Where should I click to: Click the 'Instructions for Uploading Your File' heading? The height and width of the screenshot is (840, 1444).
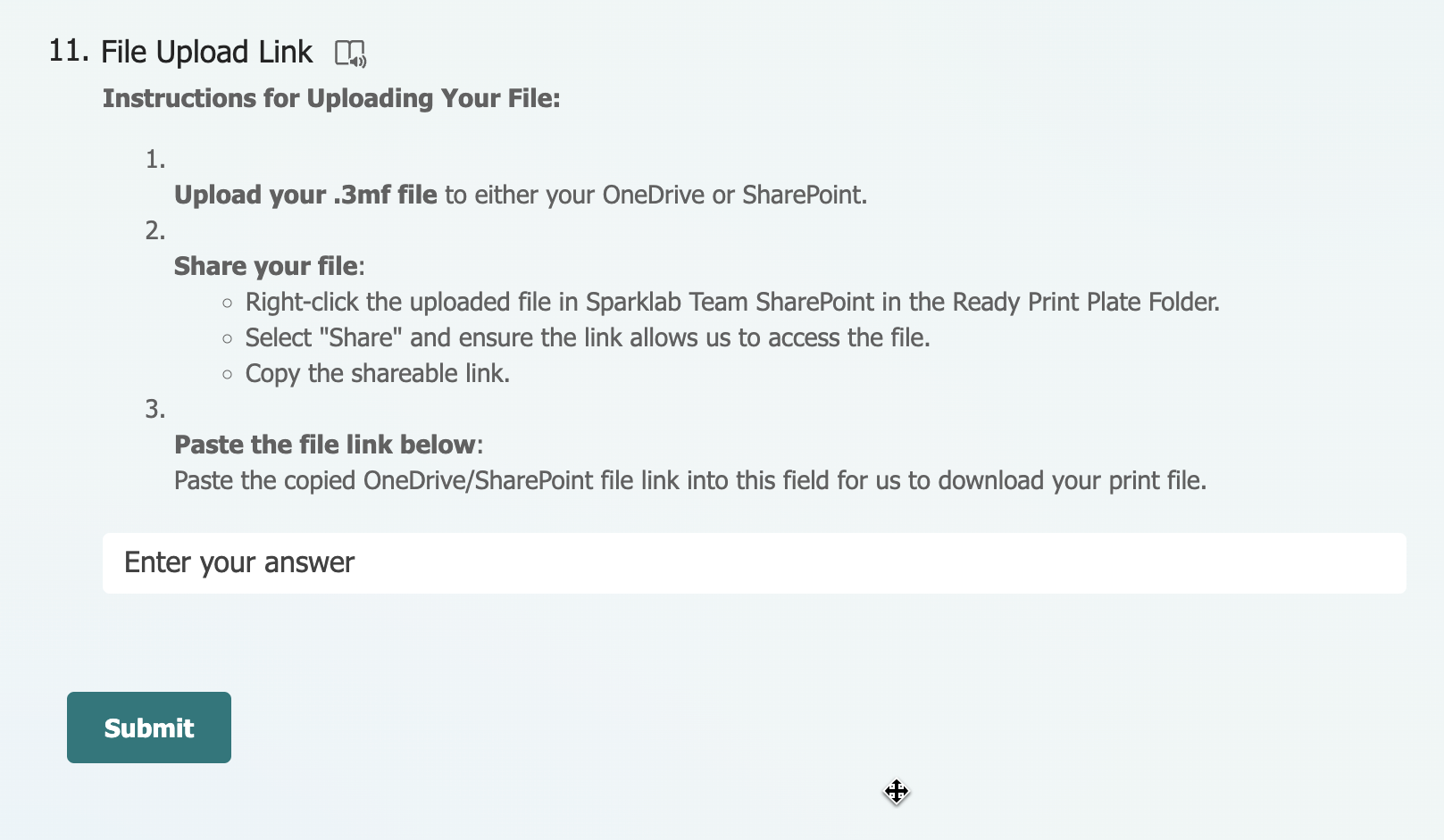(331, 98)
